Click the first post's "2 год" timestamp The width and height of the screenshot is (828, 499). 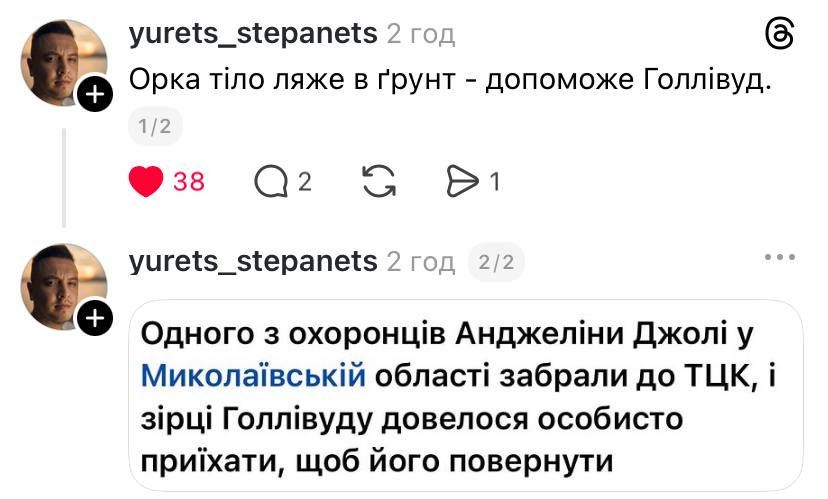pos(420,34)
